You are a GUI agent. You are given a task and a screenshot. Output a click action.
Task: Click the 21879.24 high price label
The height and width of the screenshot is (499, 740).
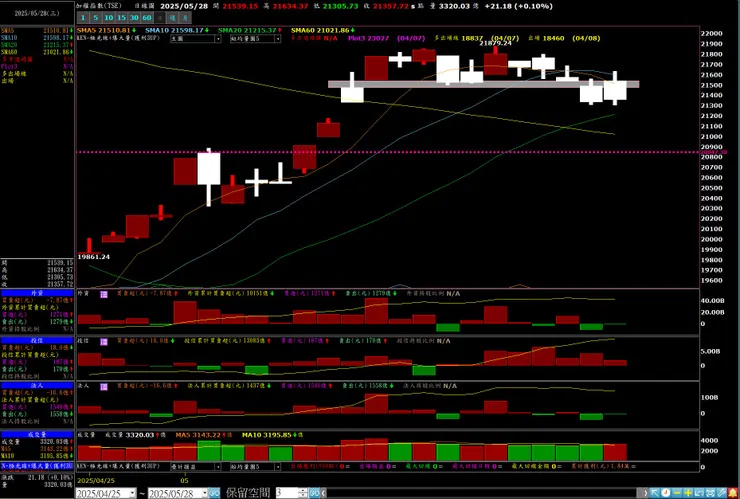[496, 42]
